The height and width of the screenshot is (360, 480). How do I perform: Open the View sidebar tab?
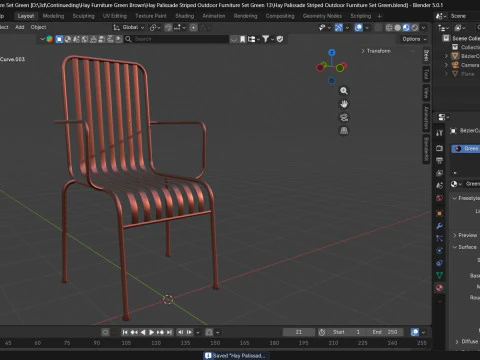pyautogui.click(x=426, y=93)
